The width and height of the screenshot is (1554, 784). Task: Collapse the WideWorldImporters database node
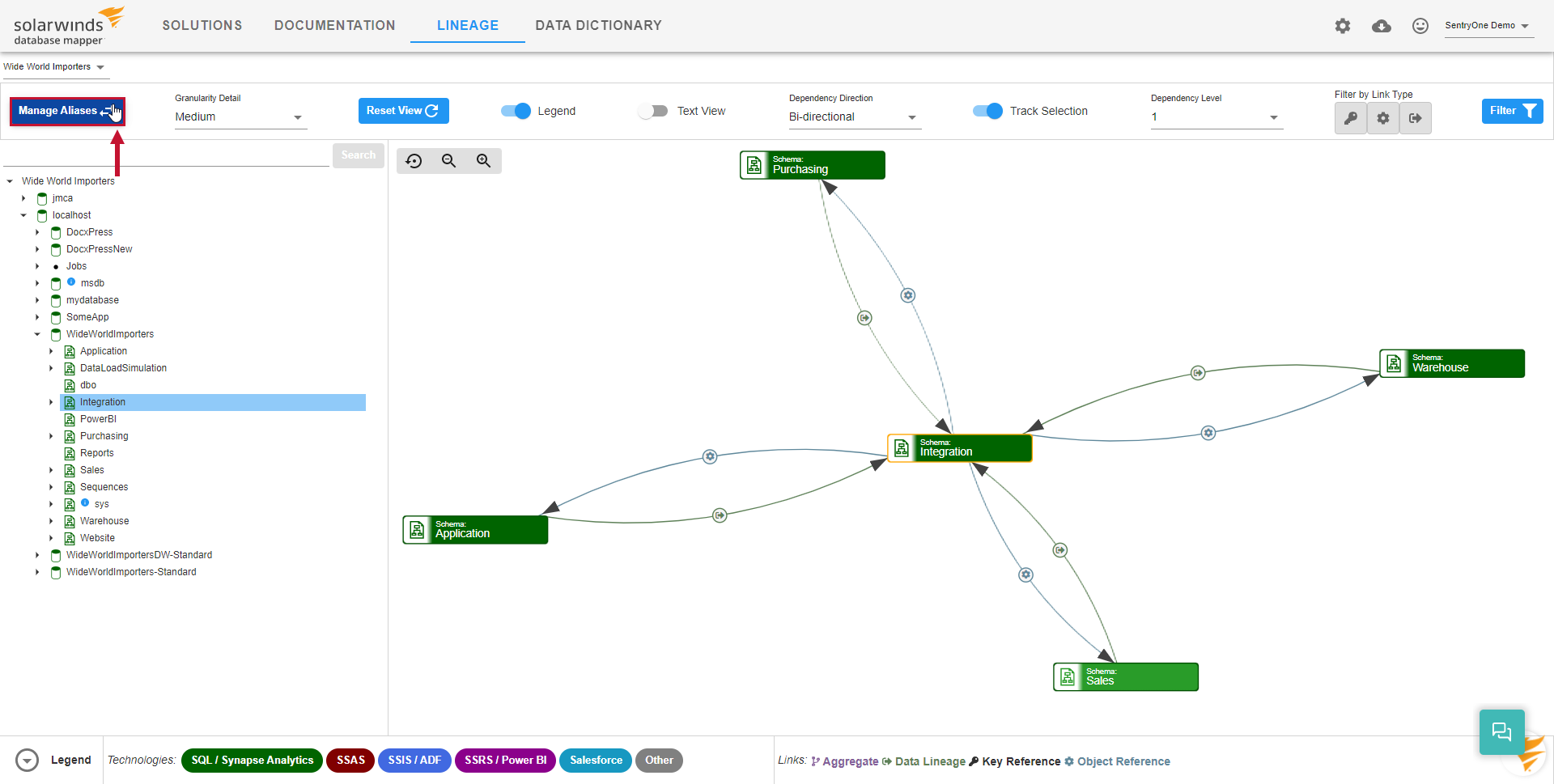[37, 334]
